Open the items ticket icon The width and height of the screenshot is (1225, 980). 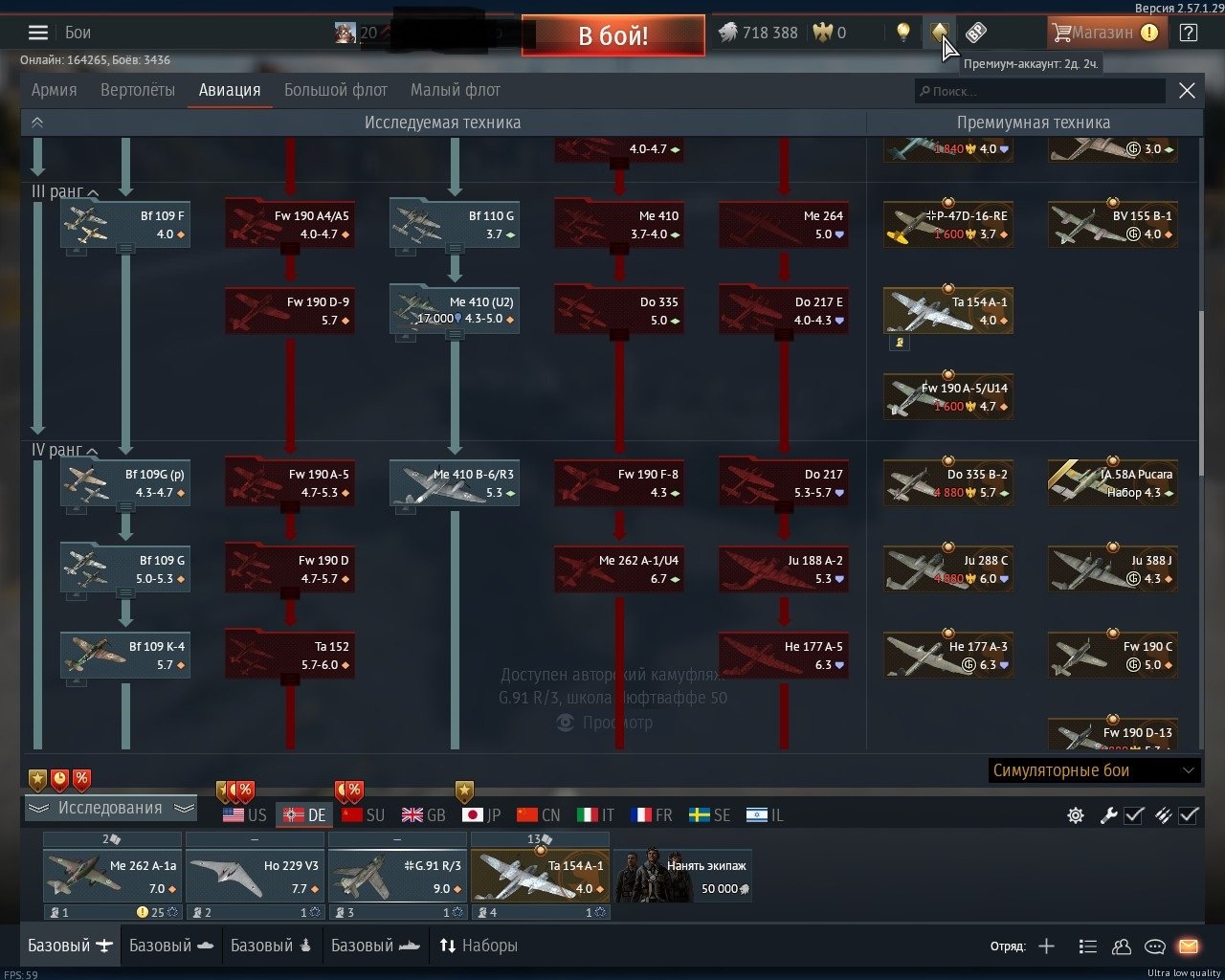pos(975,33)
